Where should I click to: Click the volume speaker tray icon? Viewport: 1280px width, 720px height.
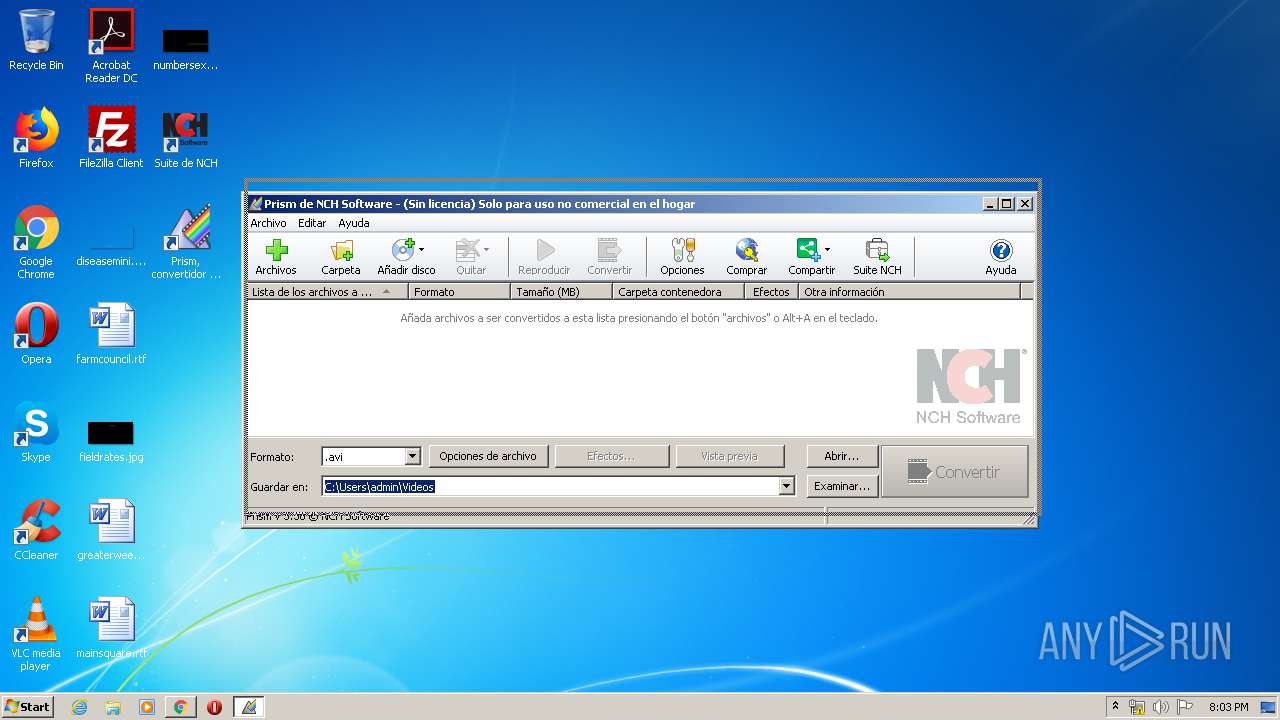[1161, 707]
